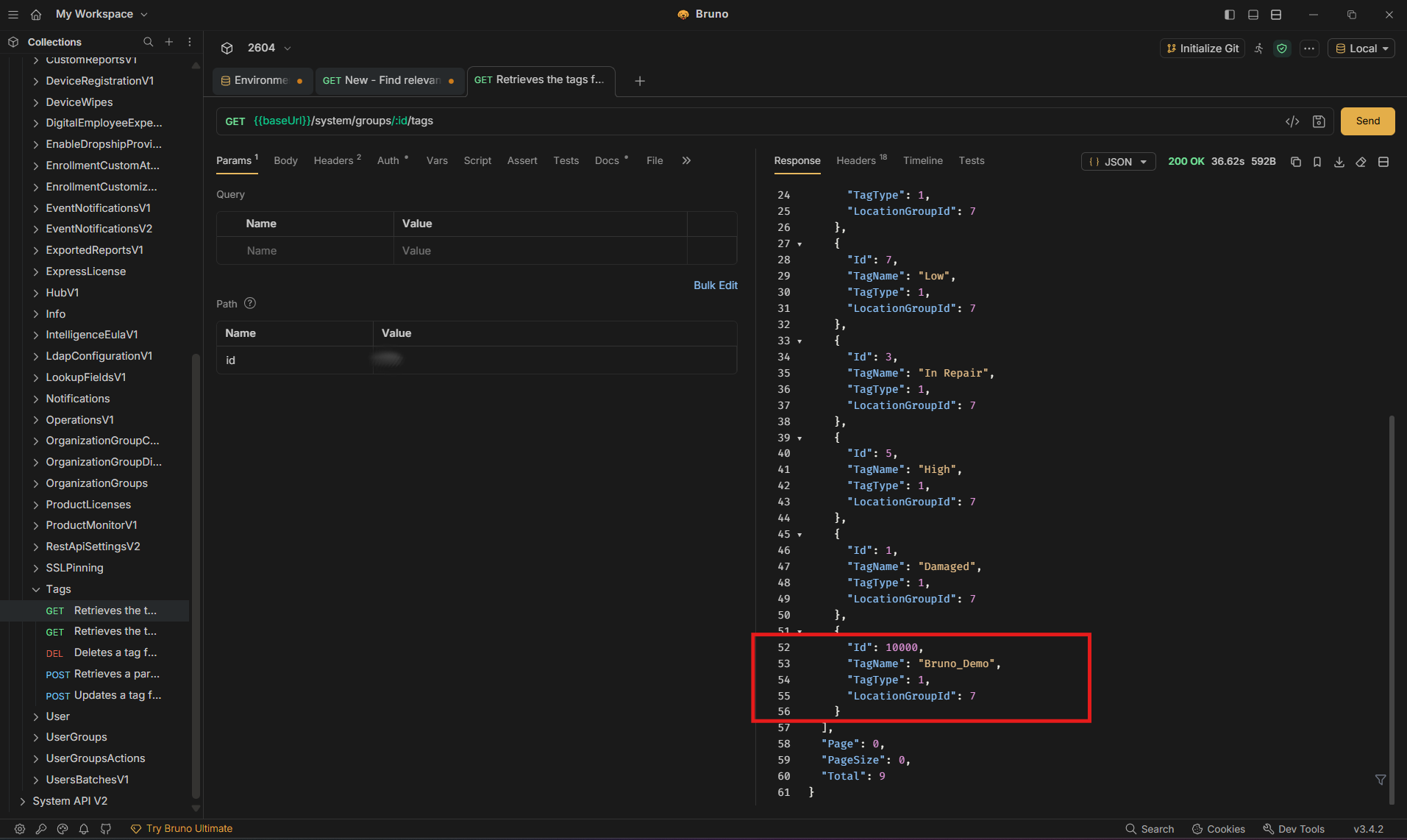The height and width of the screenshot is (840, 1407).
Task: Expand the UserGroups folder
Action: pyautogui.click(x=36, y=737)
